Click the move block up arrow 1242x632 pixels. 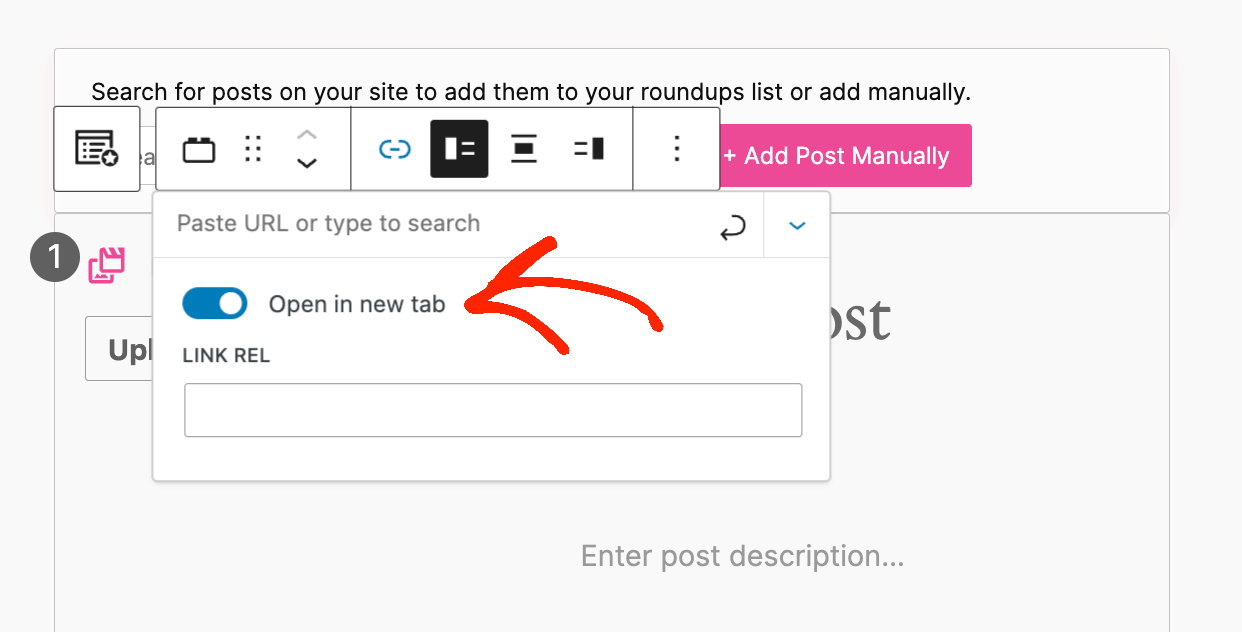(x=306, y=135)
